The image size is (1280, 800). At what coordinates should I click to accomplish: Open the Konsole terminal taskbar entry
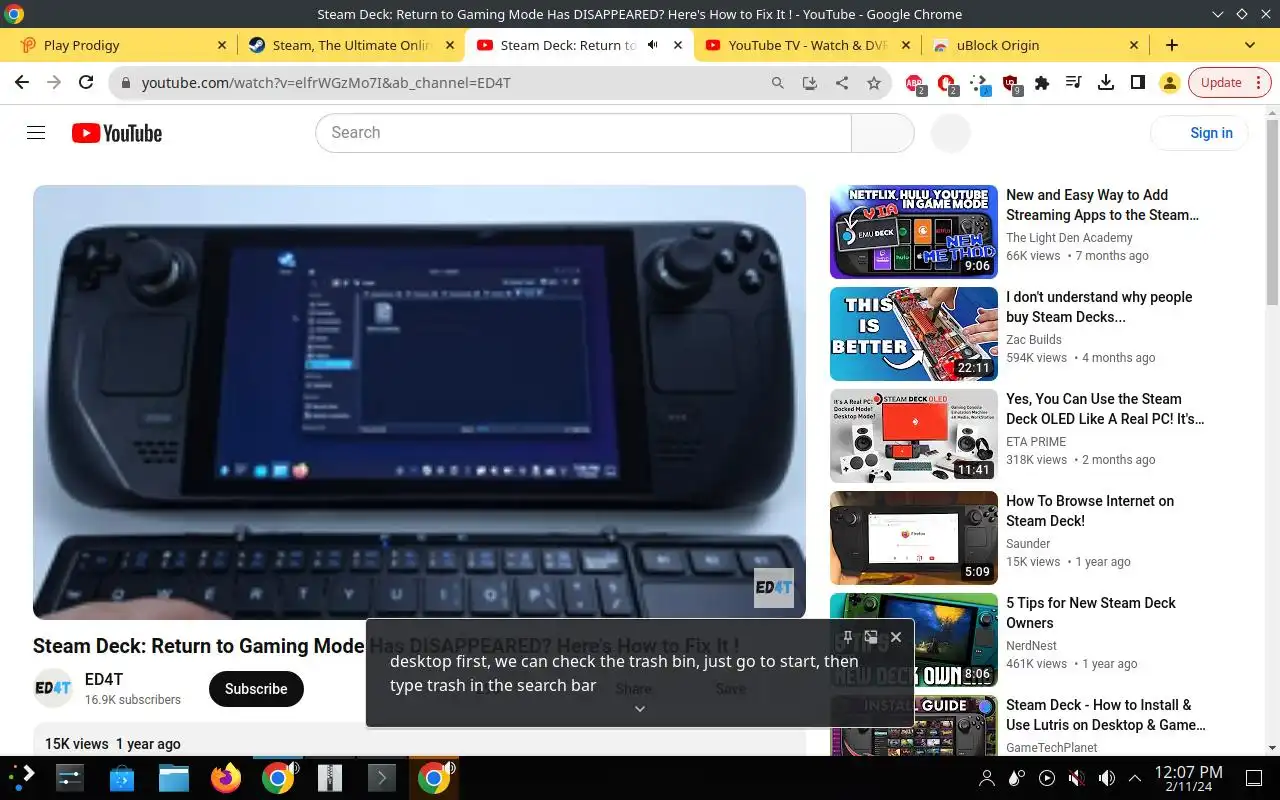tap(382, 777)
